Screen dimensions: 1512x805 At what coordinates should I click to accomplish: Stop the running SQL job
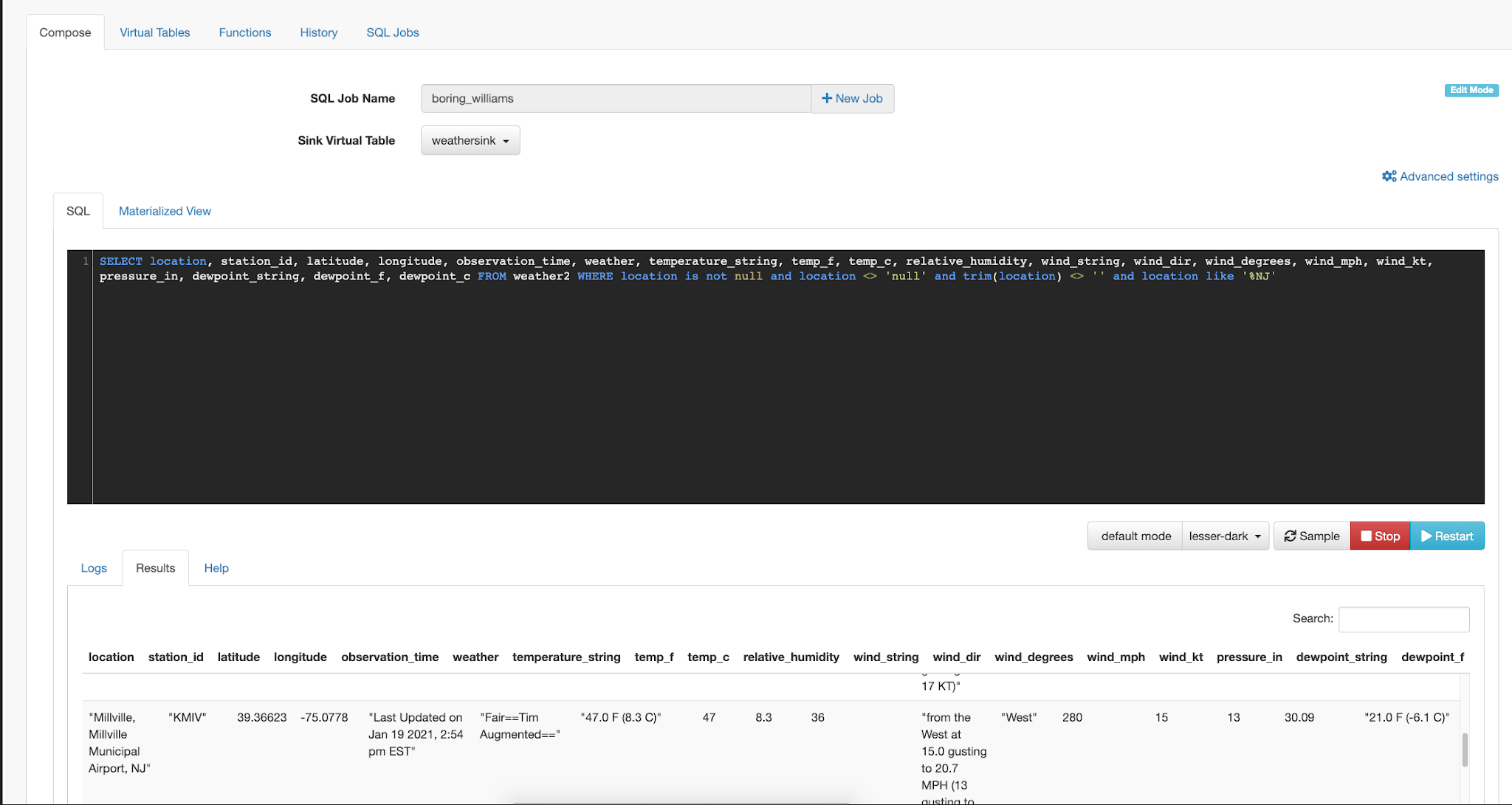pyautogui.click(x=1380, y=536)
